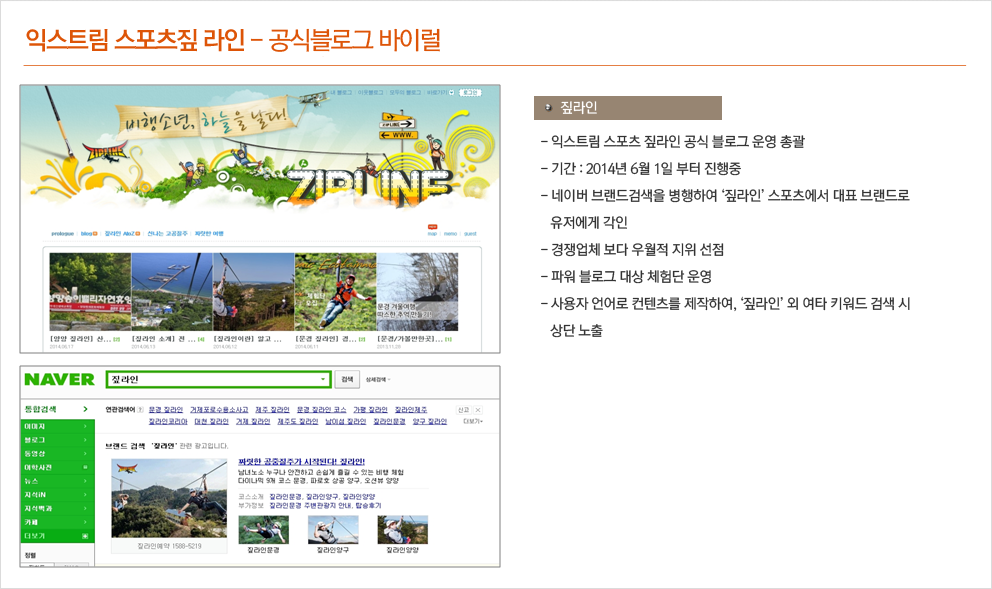
Task: Click related search 남이섬 짚라인
Action: pyautogui.click(x=345, y=421)
